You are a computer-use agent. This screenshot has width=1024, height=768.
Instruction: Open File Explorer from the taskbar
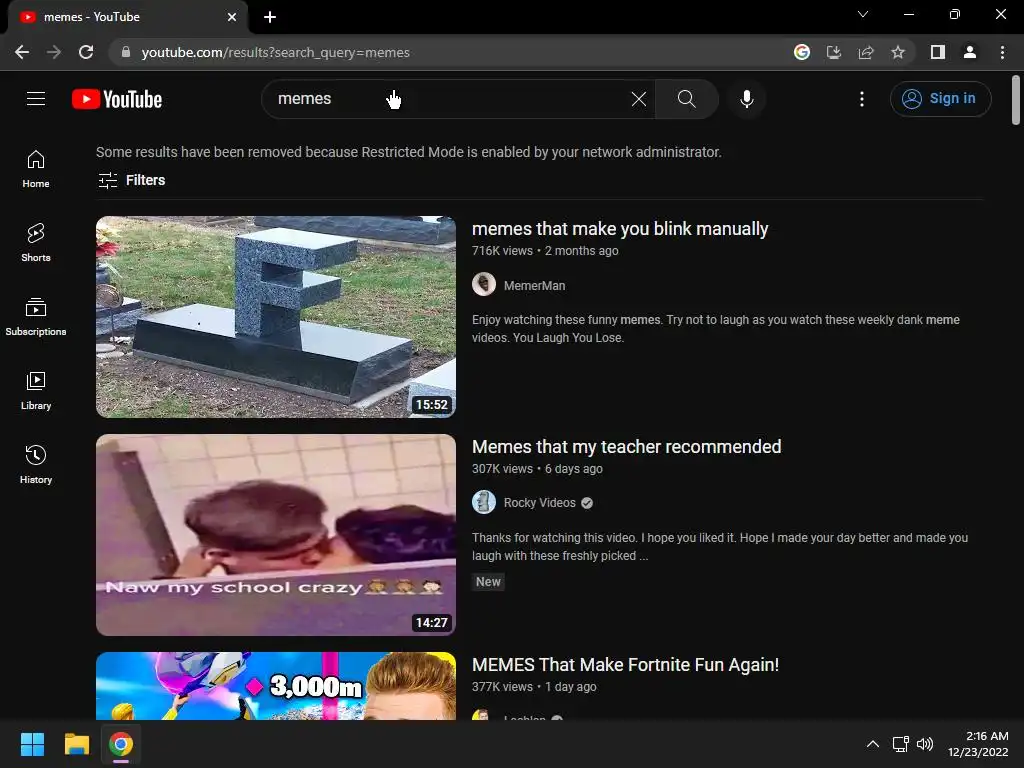click(76, 744)
